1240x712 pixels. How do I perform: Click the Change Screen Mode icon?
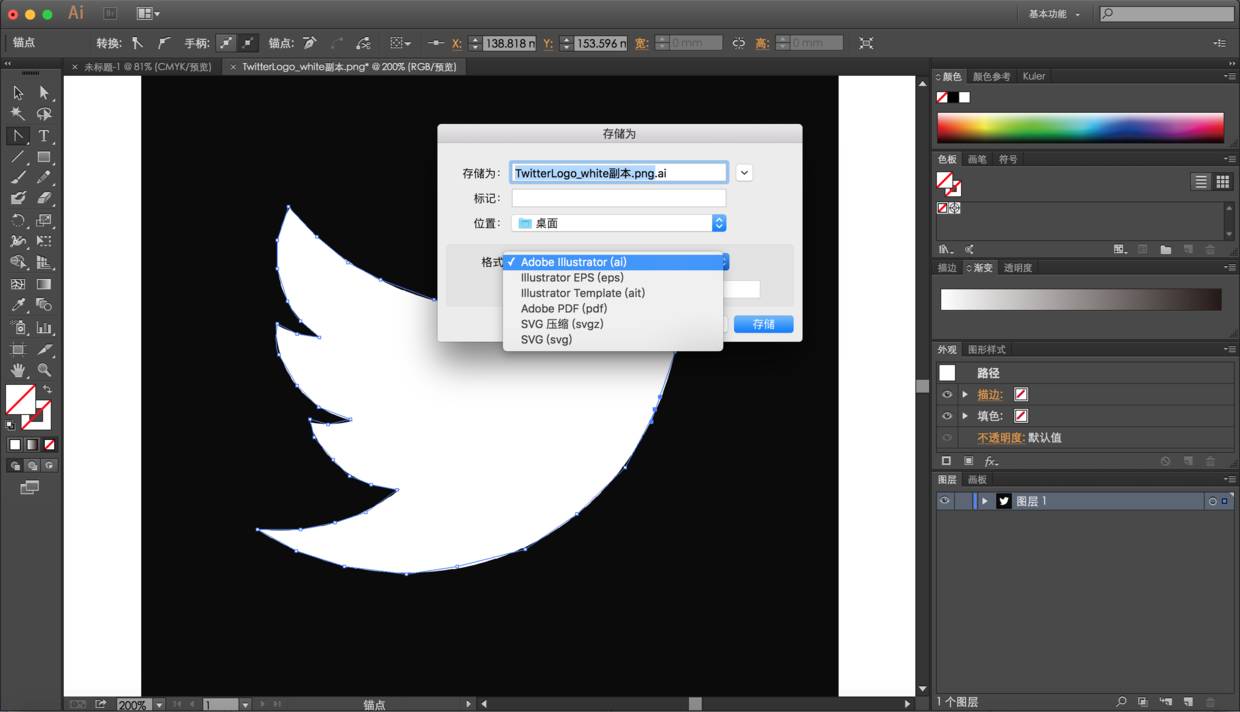30,488
